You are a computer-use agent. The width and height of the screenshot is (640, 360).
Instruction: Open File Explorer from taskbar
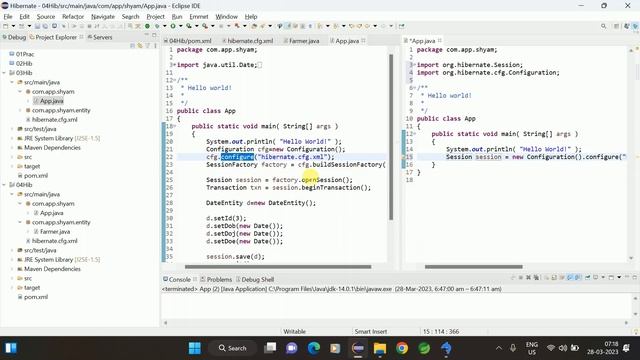(x=380, y=348)
